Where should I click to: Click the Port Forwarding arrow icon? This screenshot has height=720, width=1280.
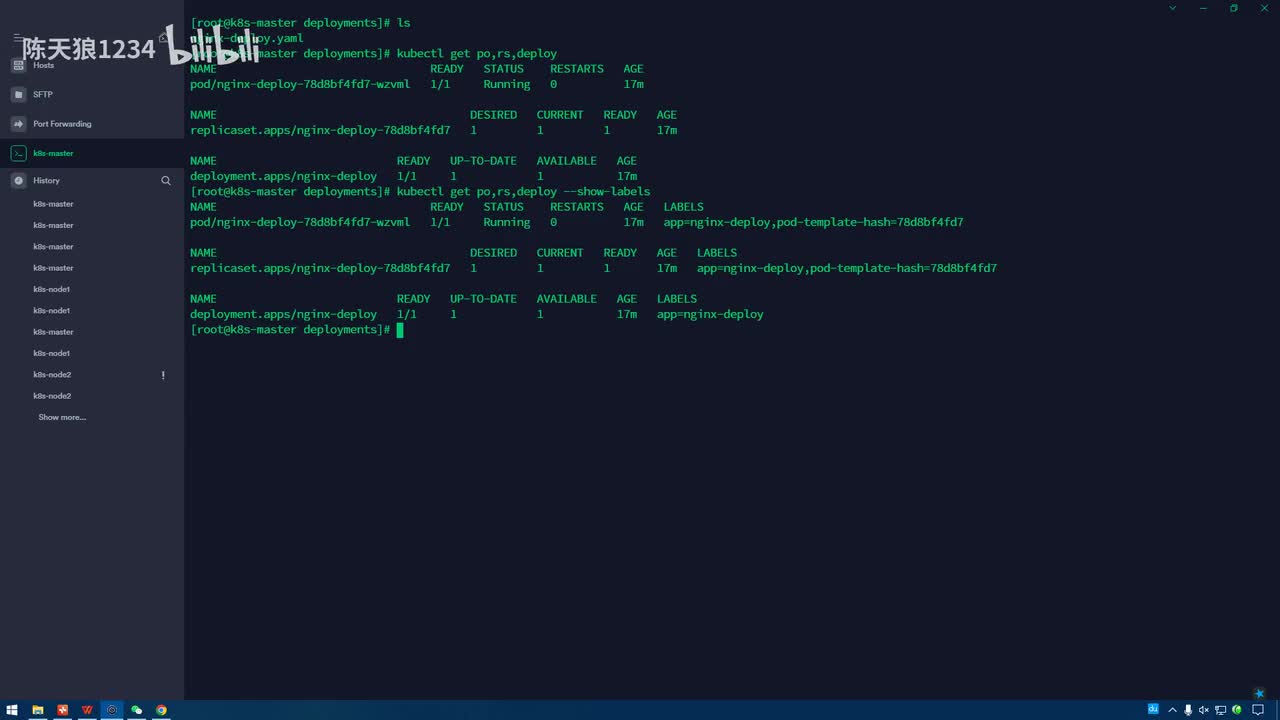coord(18,124)
